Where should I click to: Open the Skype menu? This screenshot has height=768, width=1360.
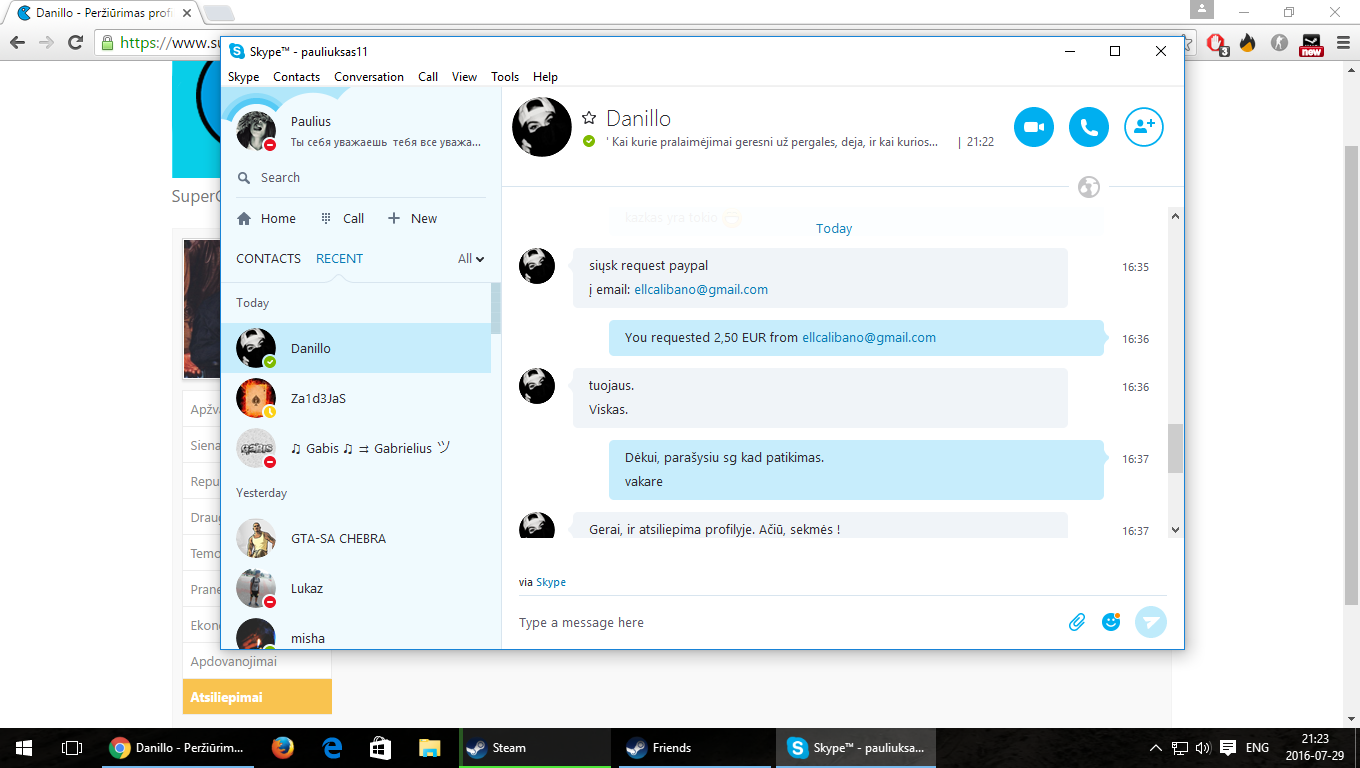click(x=243, y=77)
